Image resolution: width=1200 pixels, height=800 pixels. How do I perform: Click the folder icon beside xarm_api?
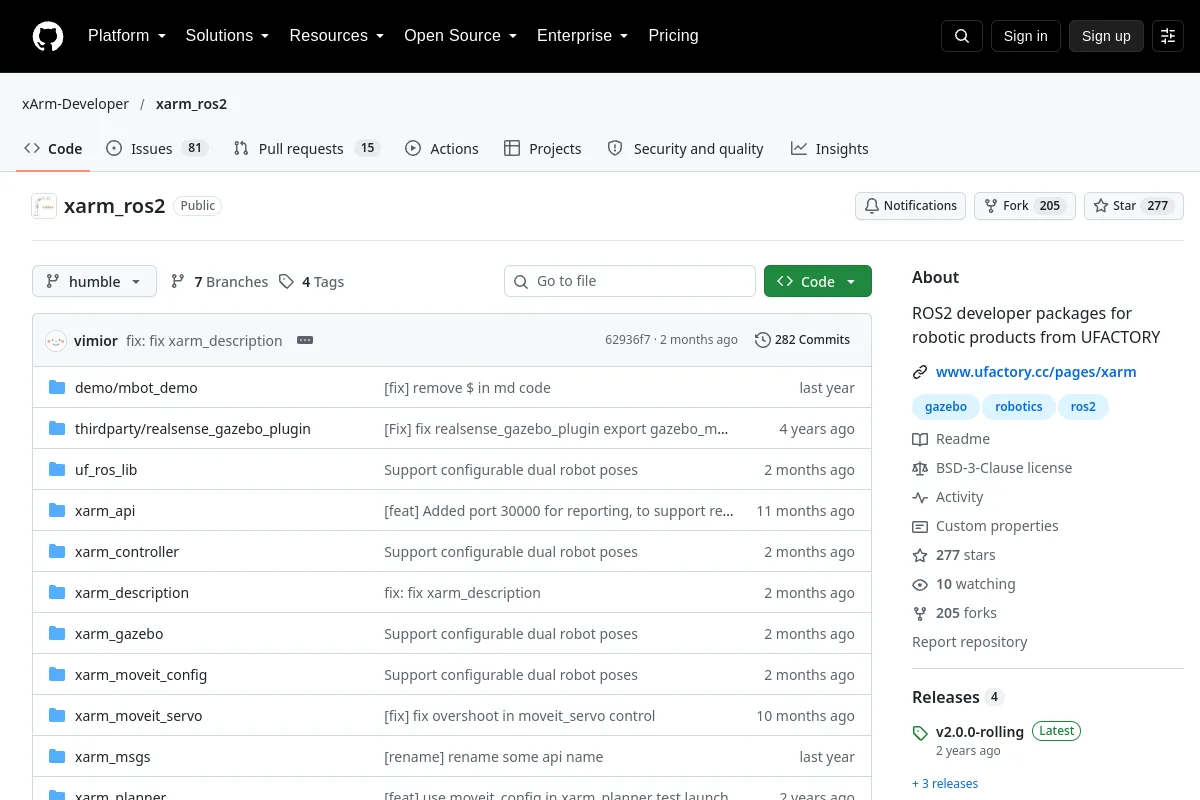[57, 511]
